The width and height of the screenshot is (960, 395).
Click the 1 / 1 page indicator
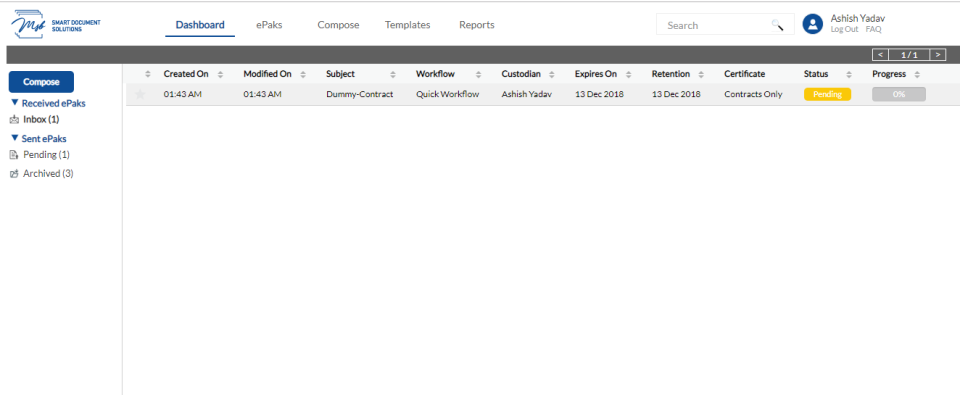[909, 55]
